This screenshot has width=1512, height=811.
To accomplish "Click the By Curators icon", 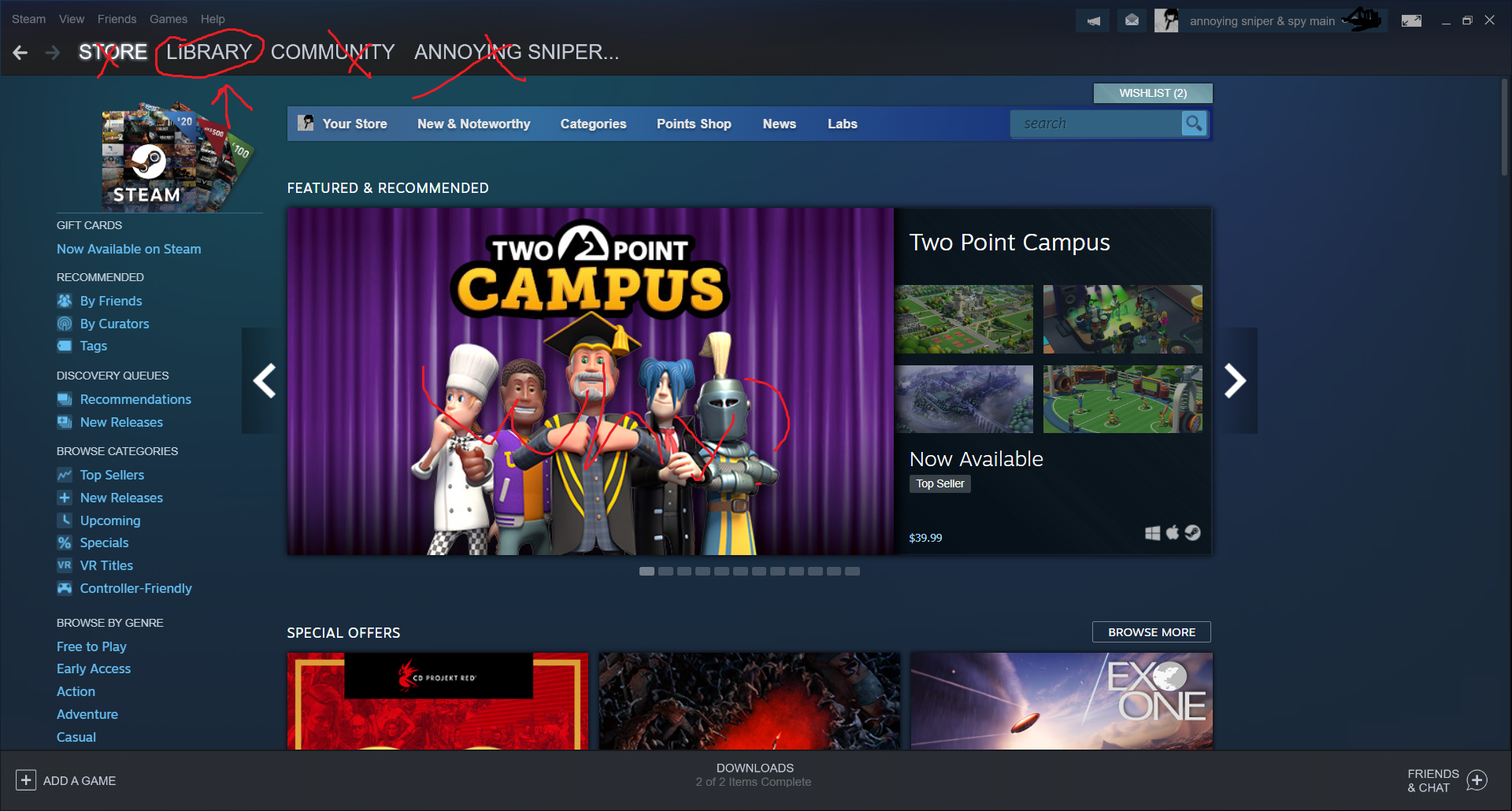I will 65,324.
